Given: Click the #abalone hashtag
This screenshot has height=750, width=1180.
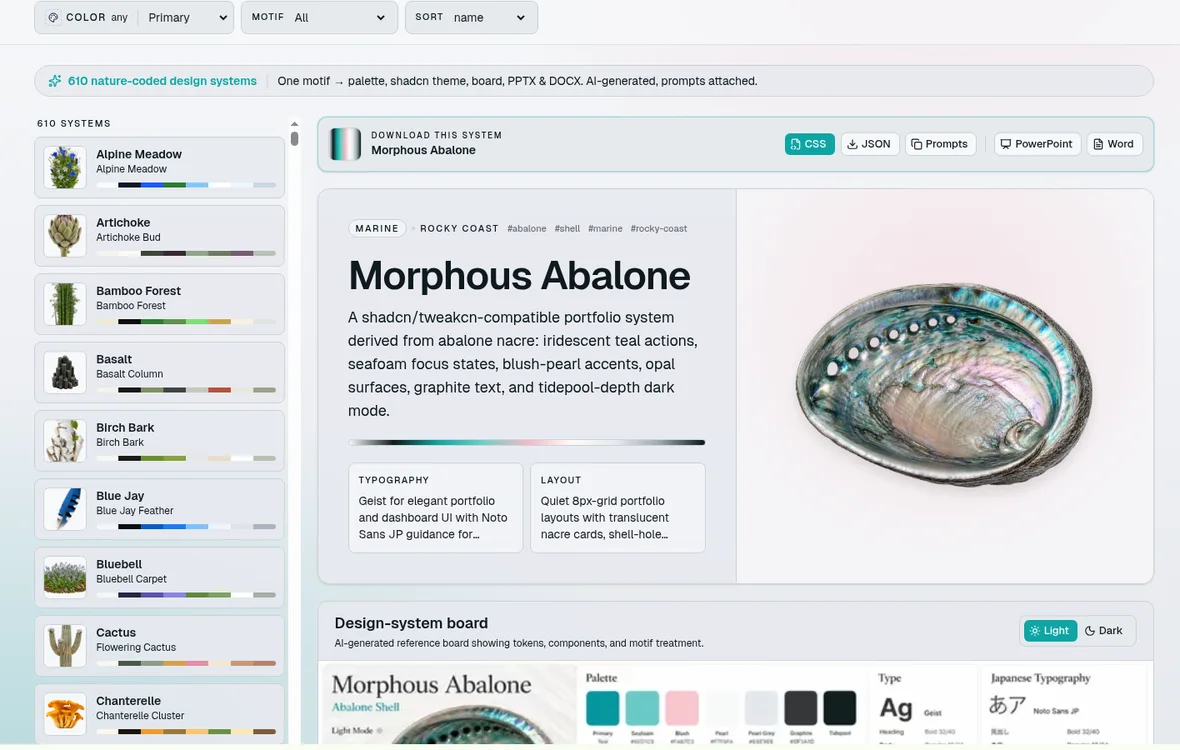Looking at the screenshot, I should point(527,229).
